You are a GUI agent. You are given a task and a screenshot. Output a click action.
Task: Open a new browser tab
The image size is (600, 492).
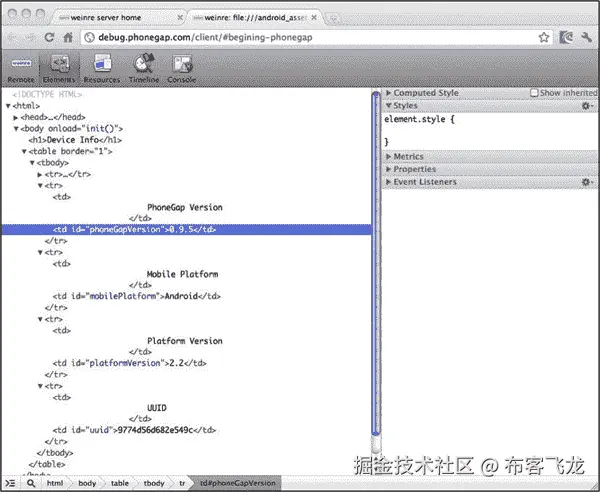(x=333, y=18)
